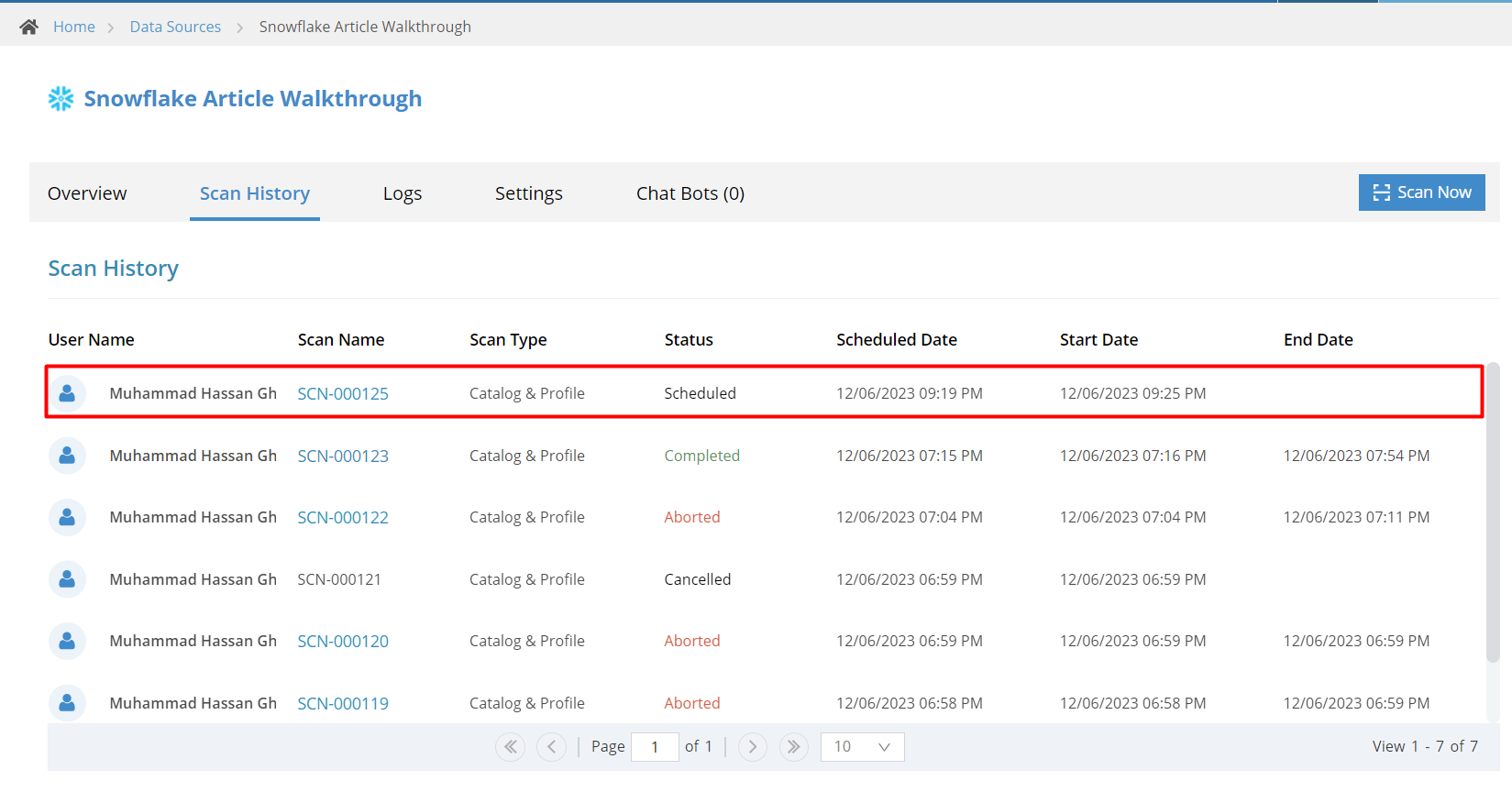Click end date 12/06/2023 07:11 PM
Viewport: 1512px width, 803px height.
click(x=1357, y=517)
